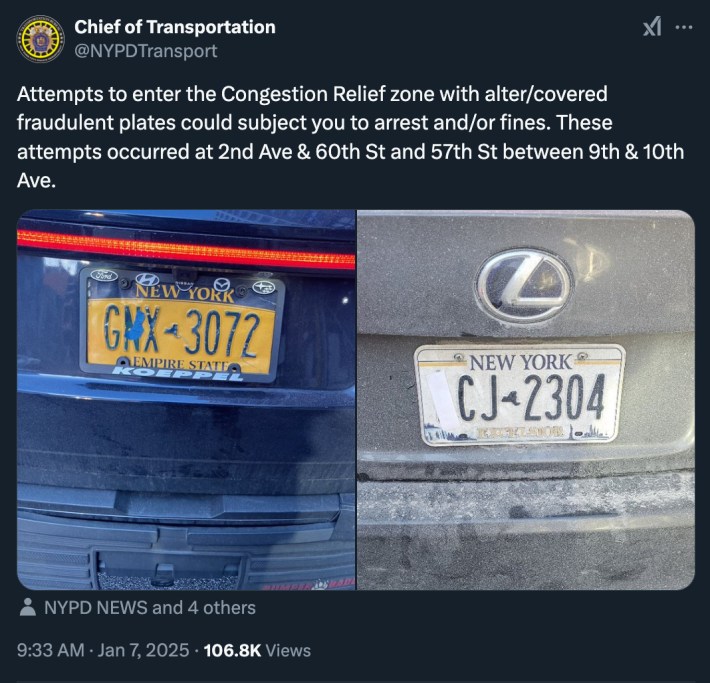Click the Mazda logo on the plate frame
The height and width of the screenshot is (683, 710).
(x=223, y=284)
